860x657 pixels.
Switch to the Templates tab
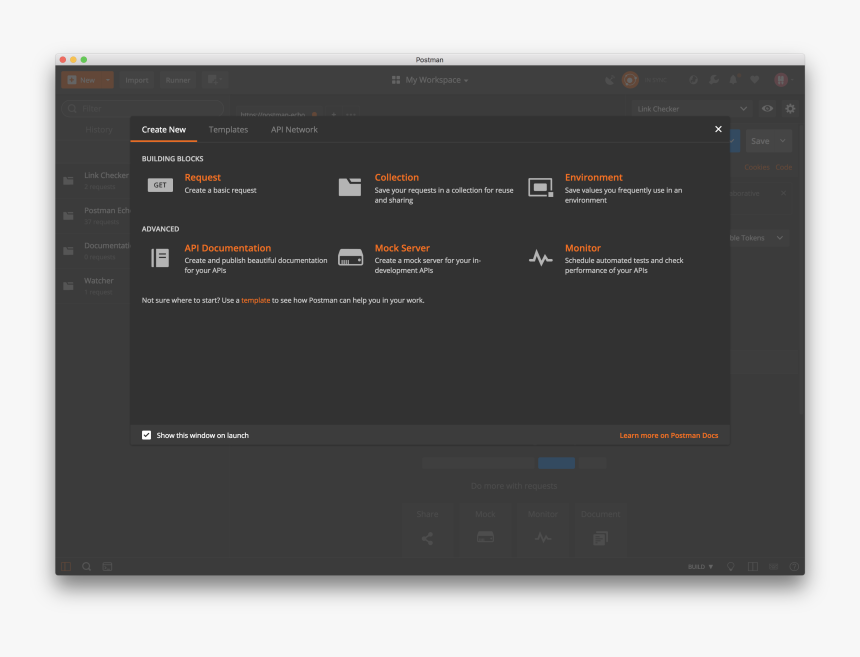(x=228, y=130)
